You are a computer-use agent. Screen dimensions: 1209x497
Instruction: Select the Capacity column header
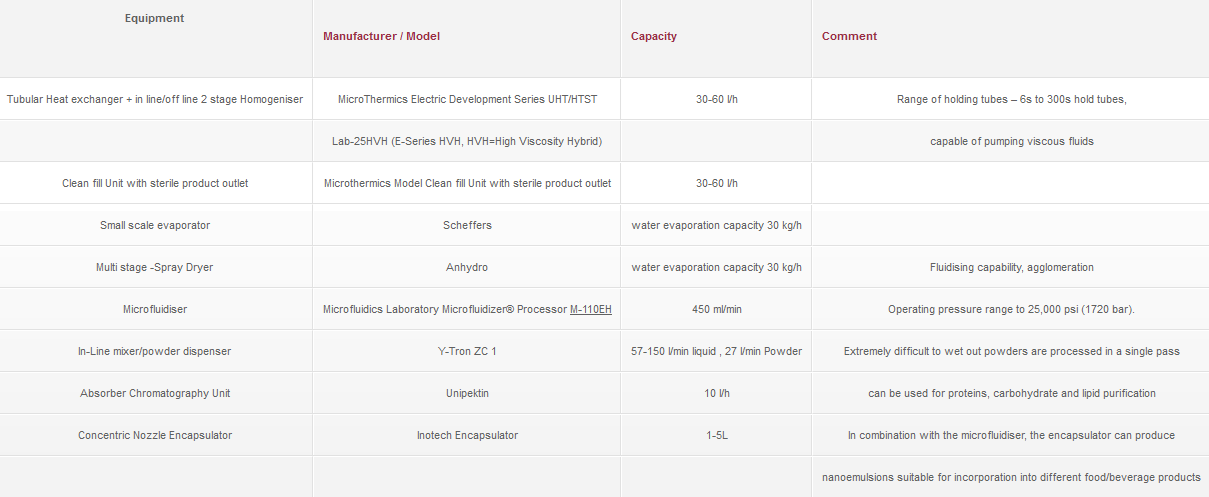coord(654,36)
